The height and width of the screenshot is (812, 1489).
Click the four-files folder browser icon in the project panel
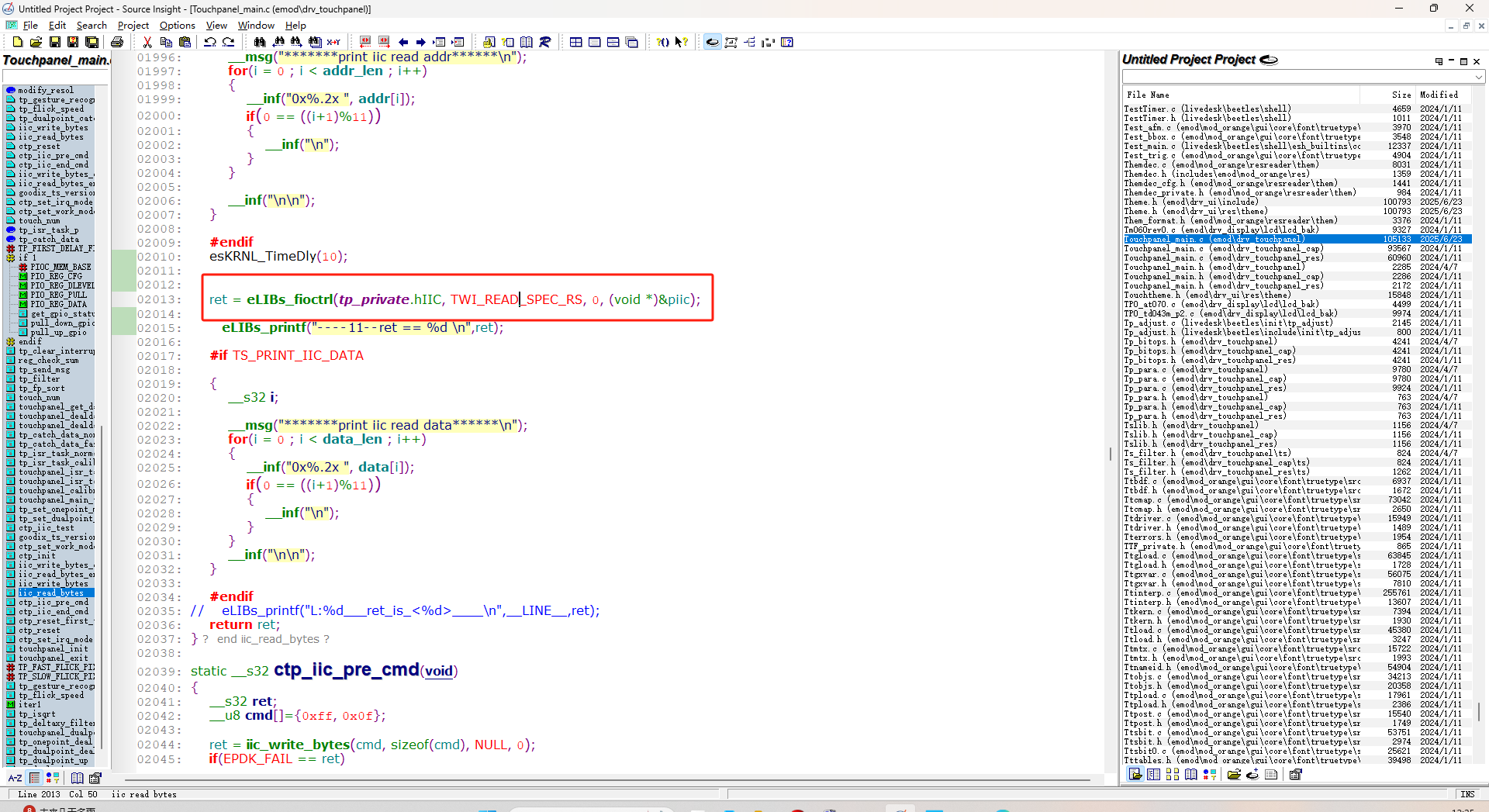click(1173, 774)
